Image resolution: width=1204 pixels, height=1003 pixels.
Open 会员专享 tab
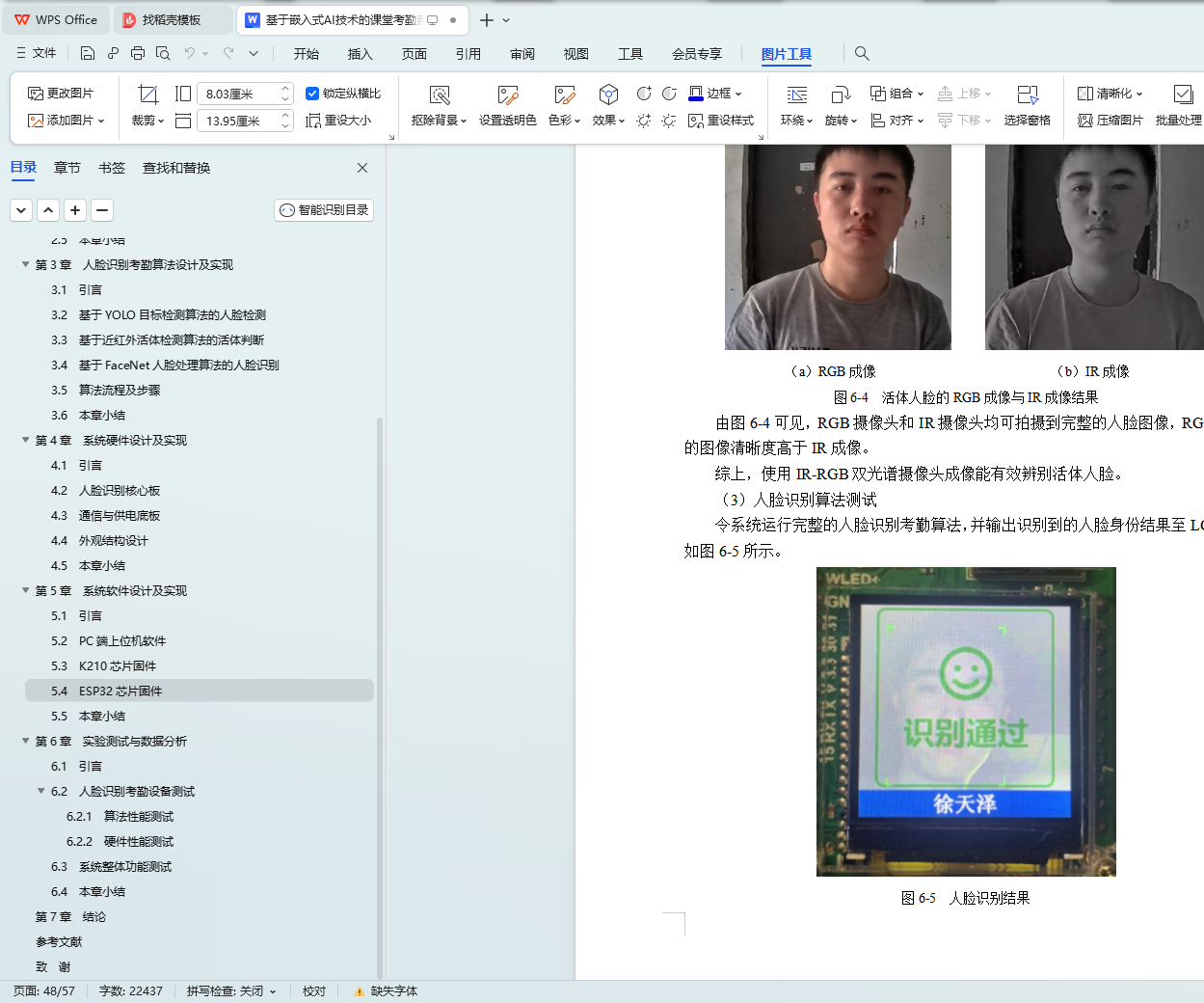pos(697,54)
